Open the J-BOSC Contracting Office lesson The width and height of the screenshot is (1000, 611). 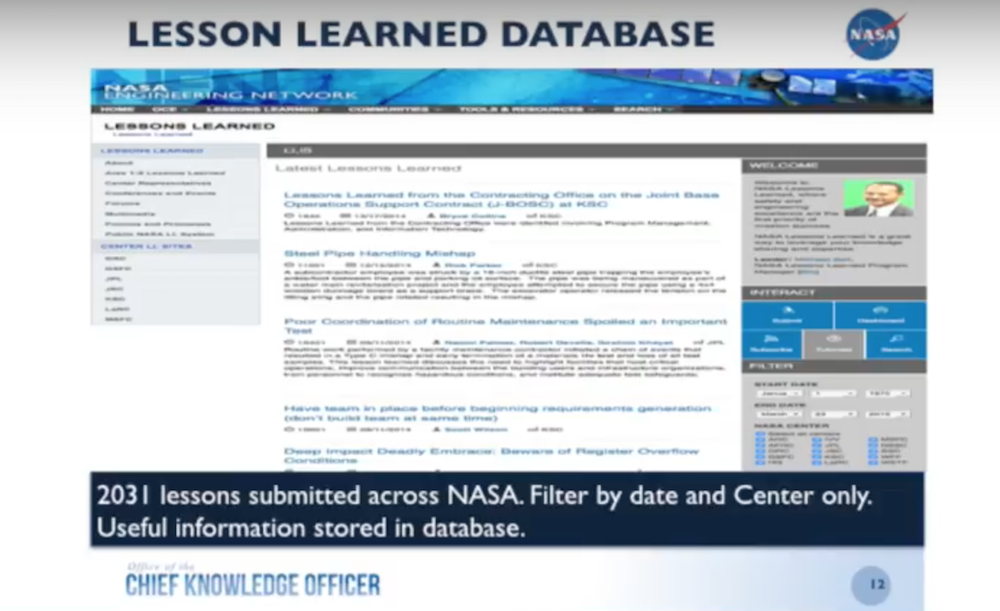501,199
